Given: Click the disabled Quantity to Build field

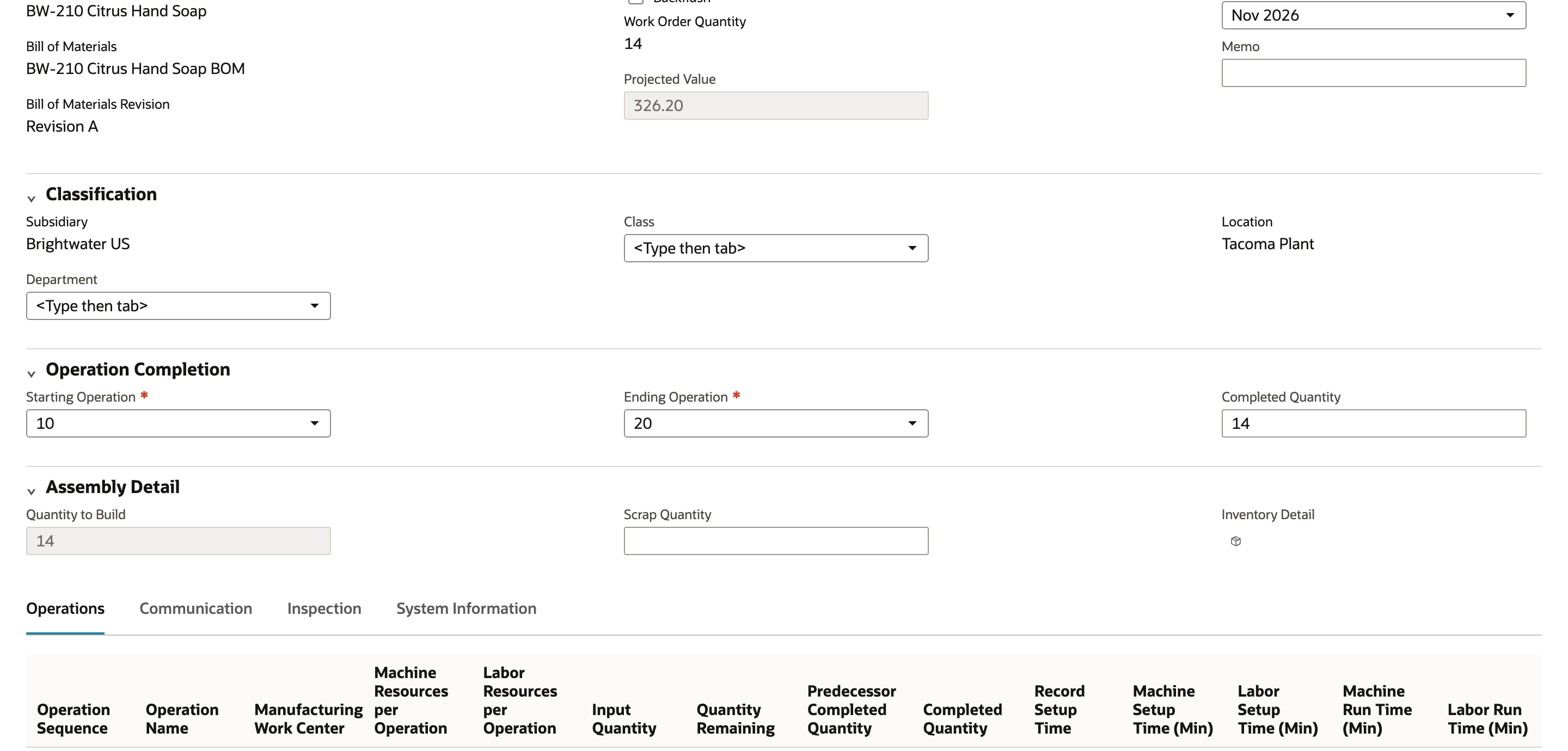Looking at the screenshot, I should click(177, 540).
